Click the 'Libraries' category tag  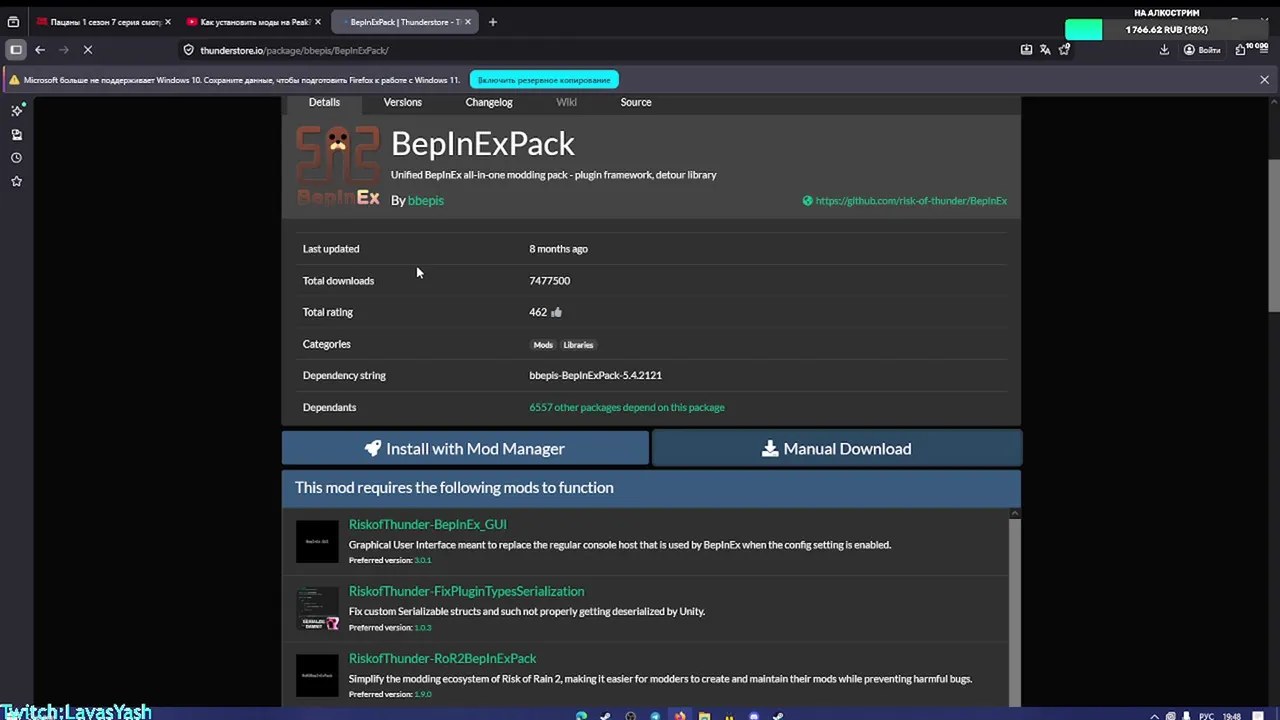click(x=578, y=345)
